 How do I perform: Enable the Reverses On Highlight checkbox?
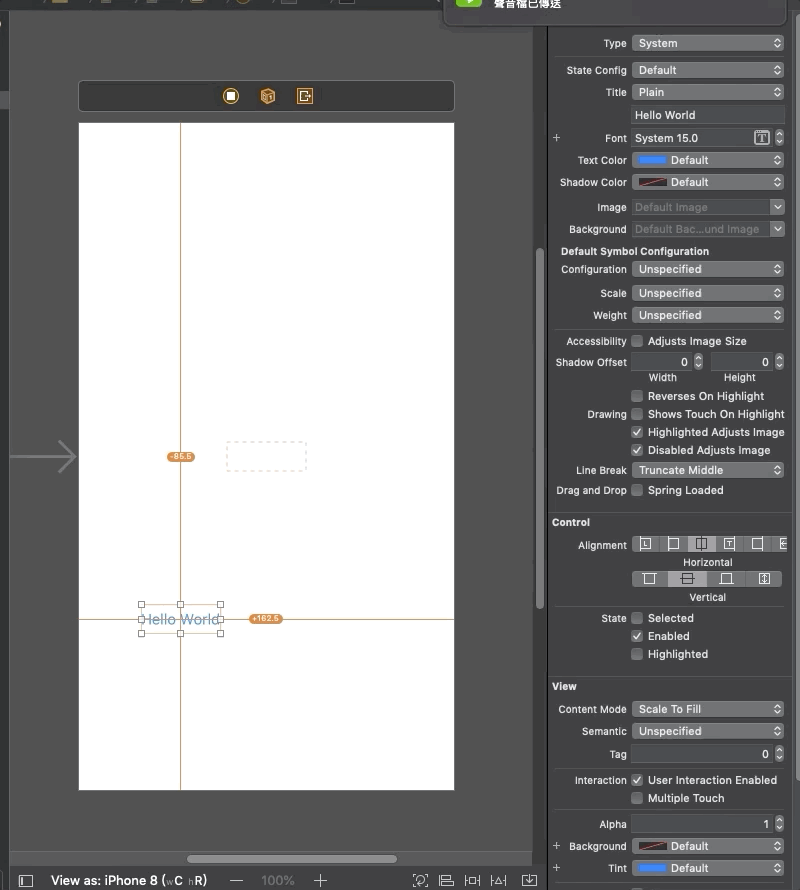click(x=637, y=396)
